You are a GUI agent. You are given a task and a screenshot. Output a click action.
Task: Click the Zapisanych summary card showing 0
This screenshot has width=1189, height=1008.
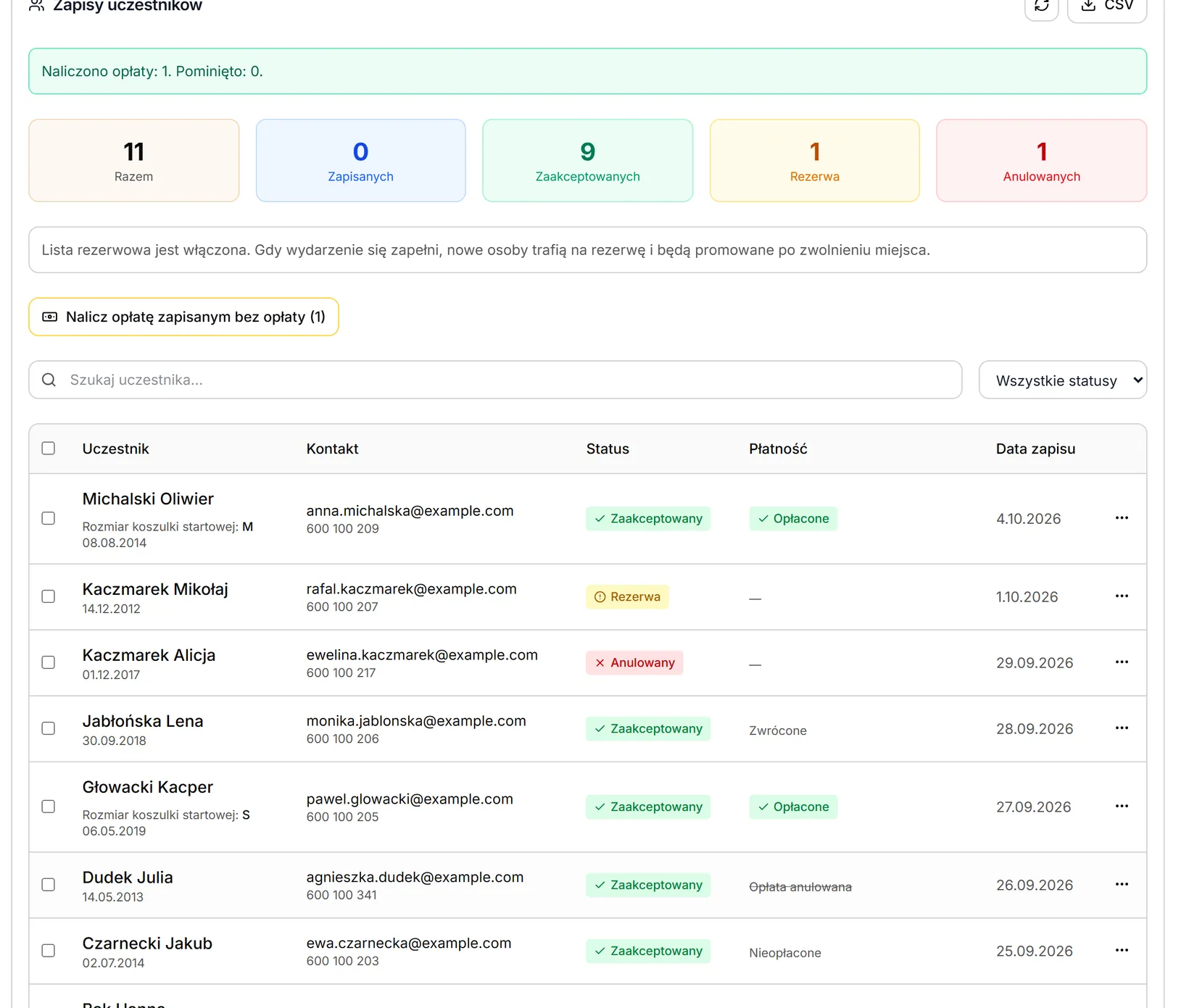click(361, 160)
